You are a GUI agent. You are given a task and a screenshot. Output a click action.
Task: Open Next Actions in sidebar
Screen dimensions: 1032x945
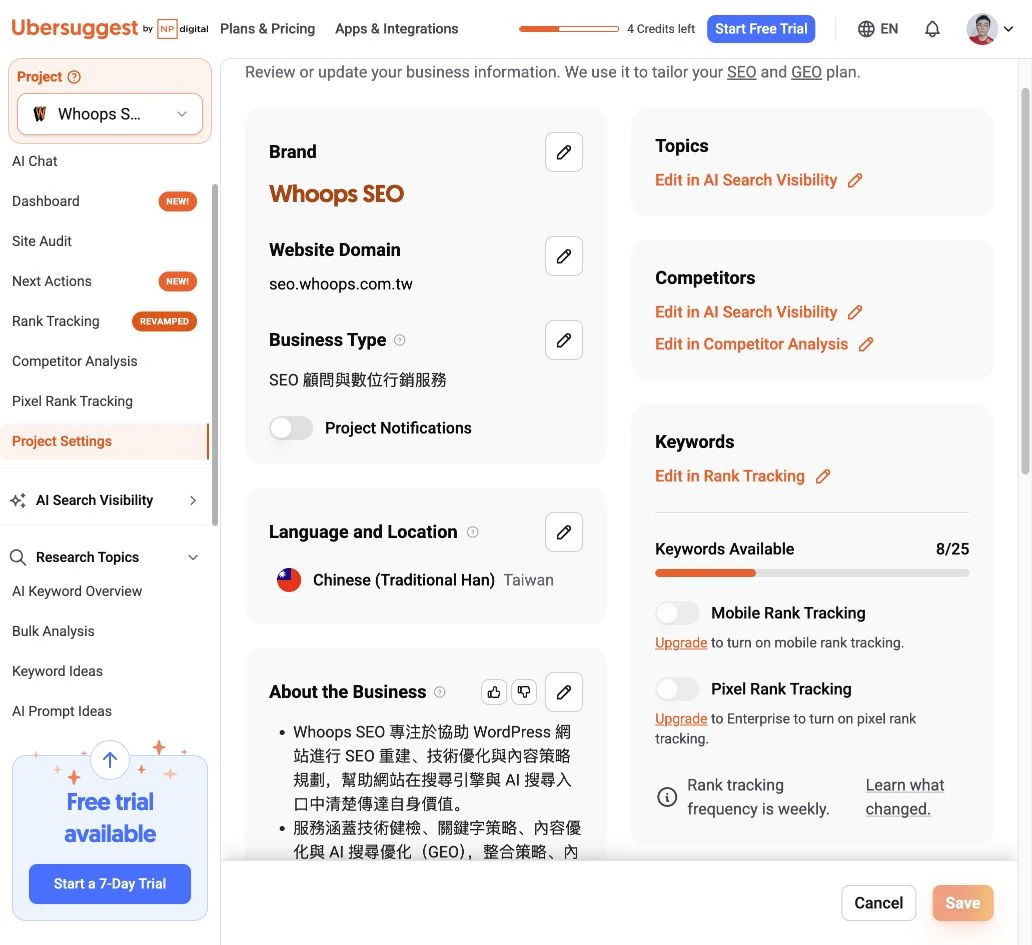(x=51, y=282)
